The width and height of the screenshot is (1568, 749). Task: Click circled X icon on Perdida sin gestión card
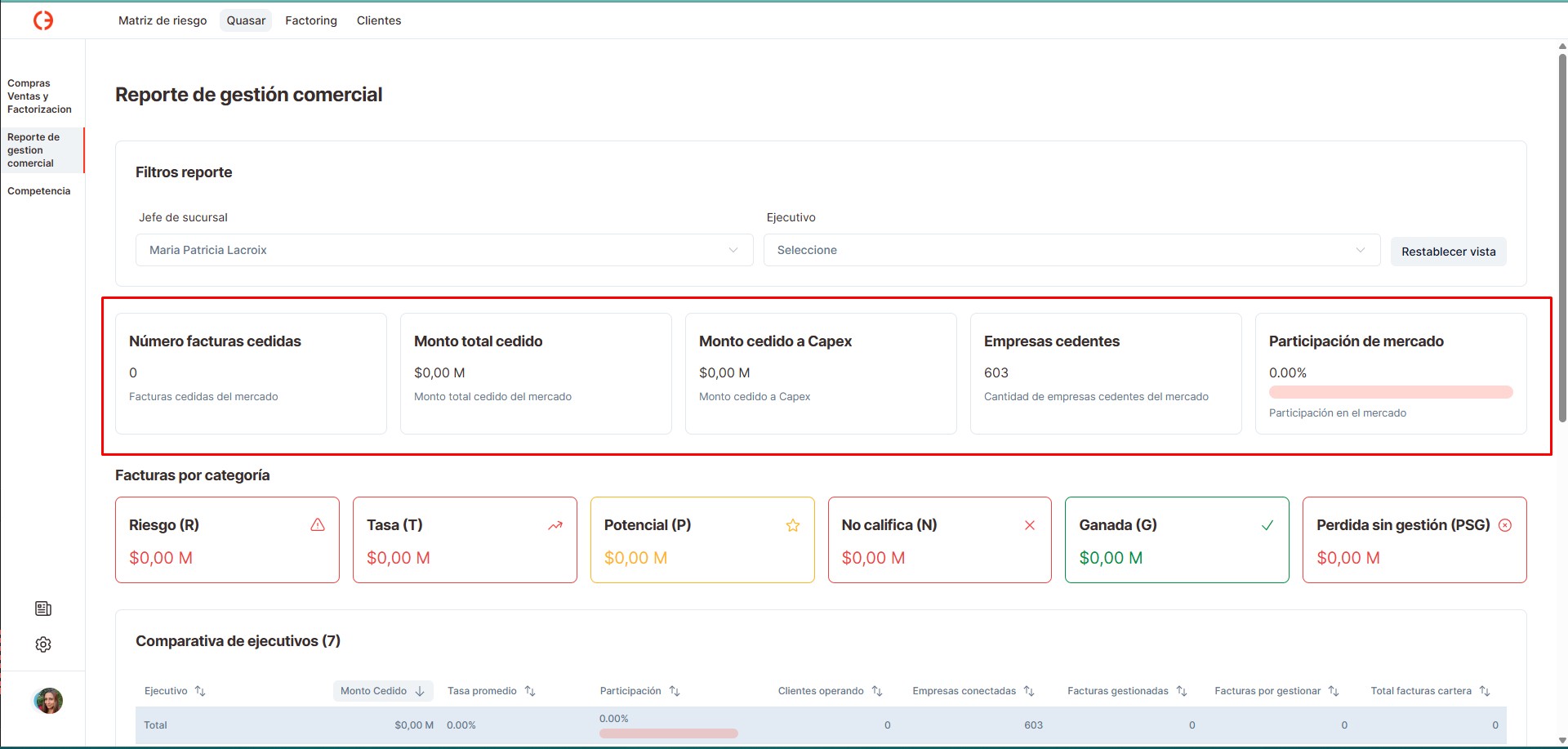pyautogui.click(x=1505, y=525)
